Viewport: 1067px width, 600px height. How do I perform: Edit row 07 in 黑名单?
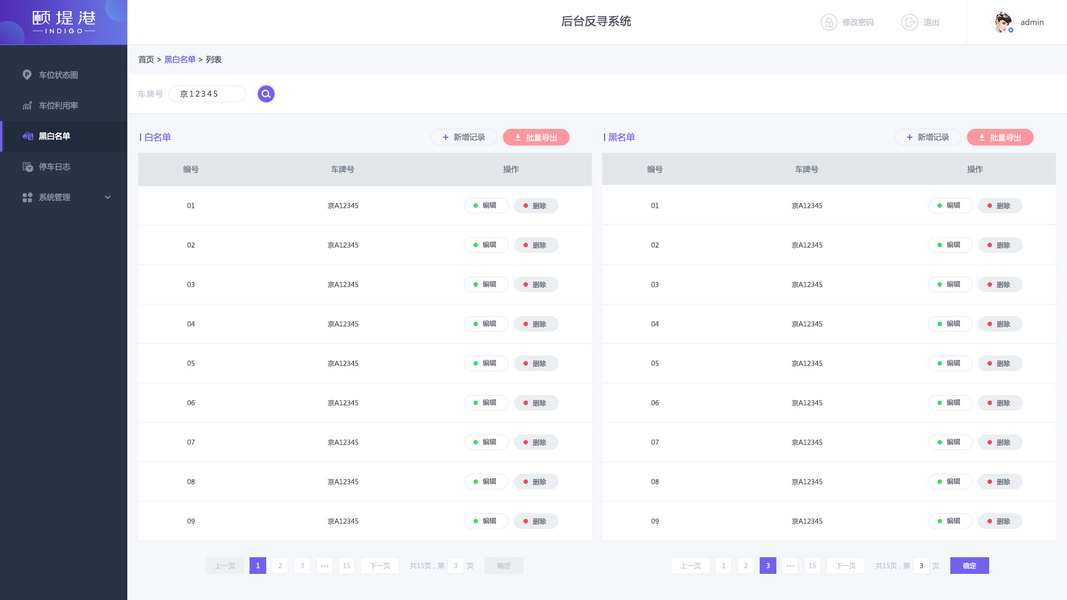coord(950,442)
